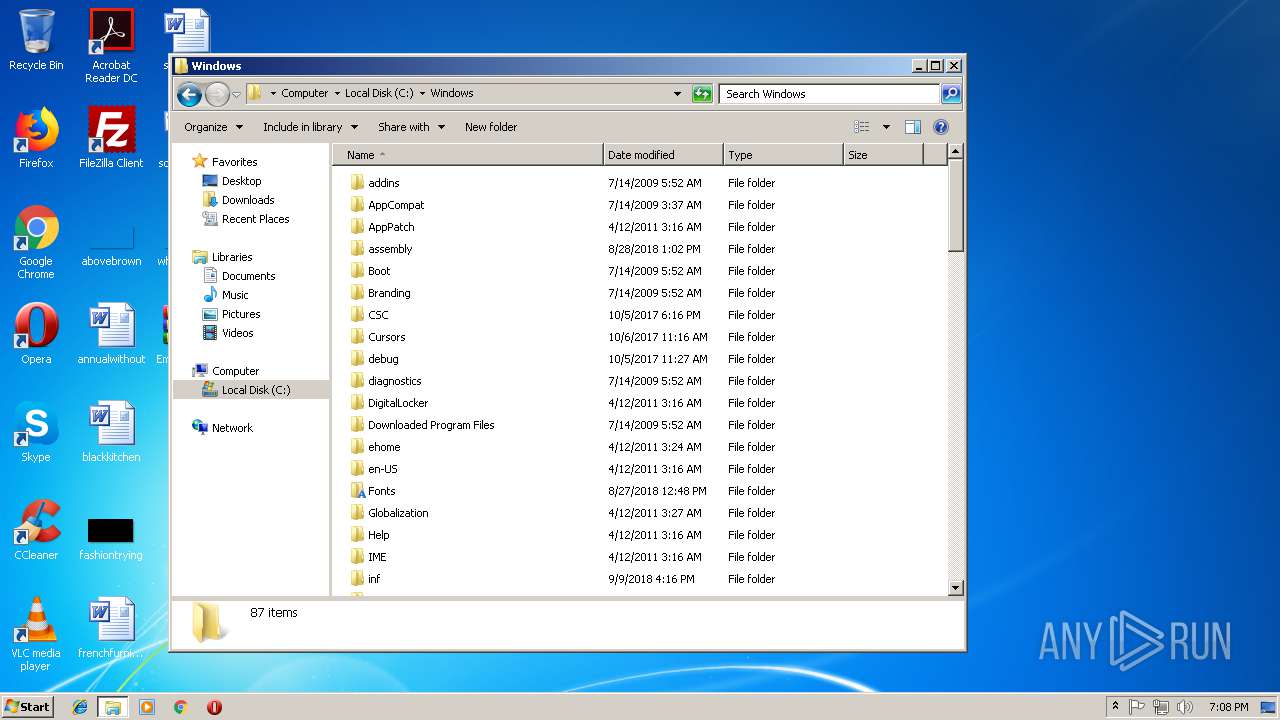Click Windows Media Player taskbar icon
Viewport: 1280px width, 720px height.
[x=147, y=707]
